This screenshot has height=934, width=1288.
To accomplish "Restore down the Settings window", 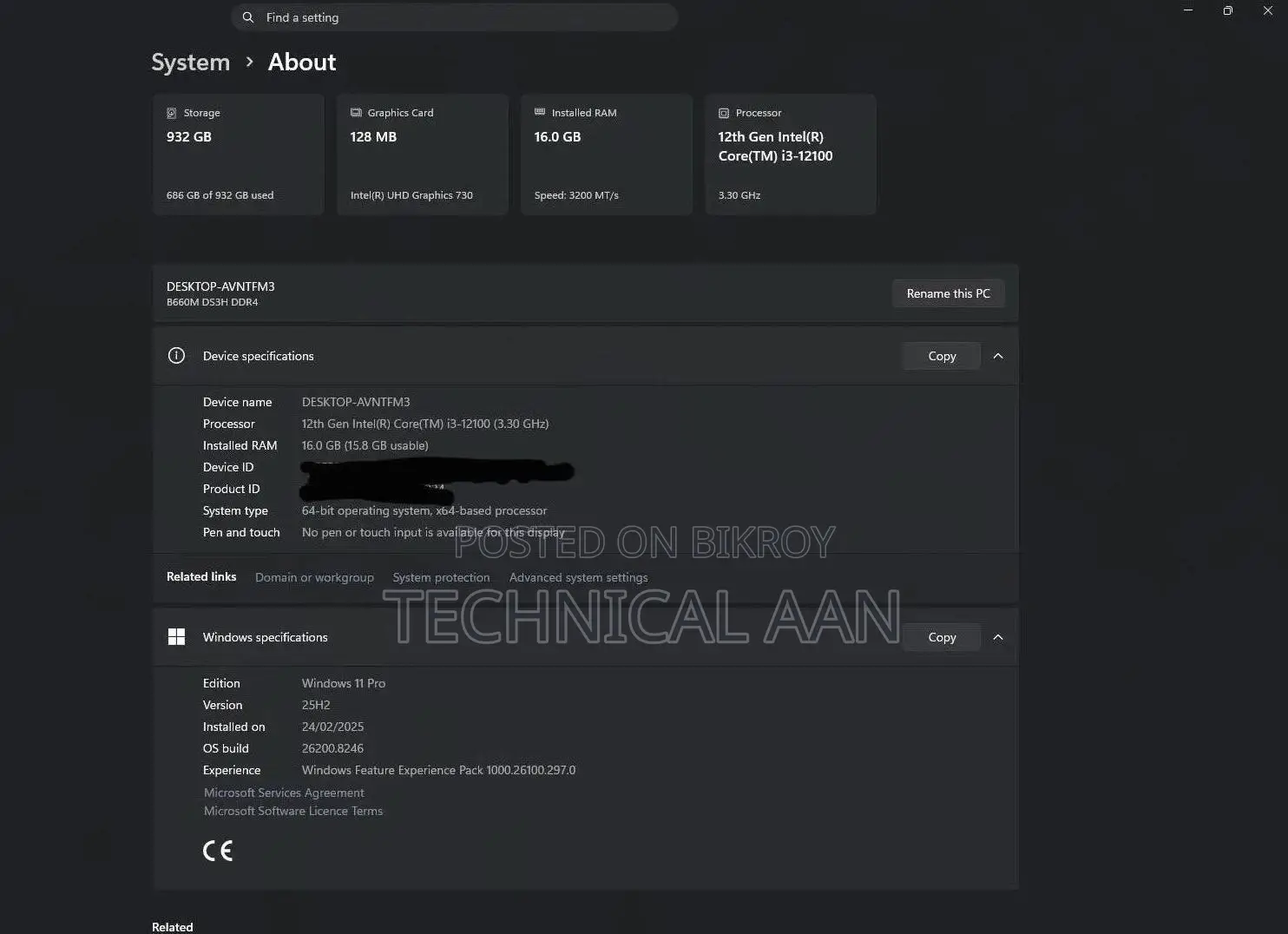I will pos(1227,10).
